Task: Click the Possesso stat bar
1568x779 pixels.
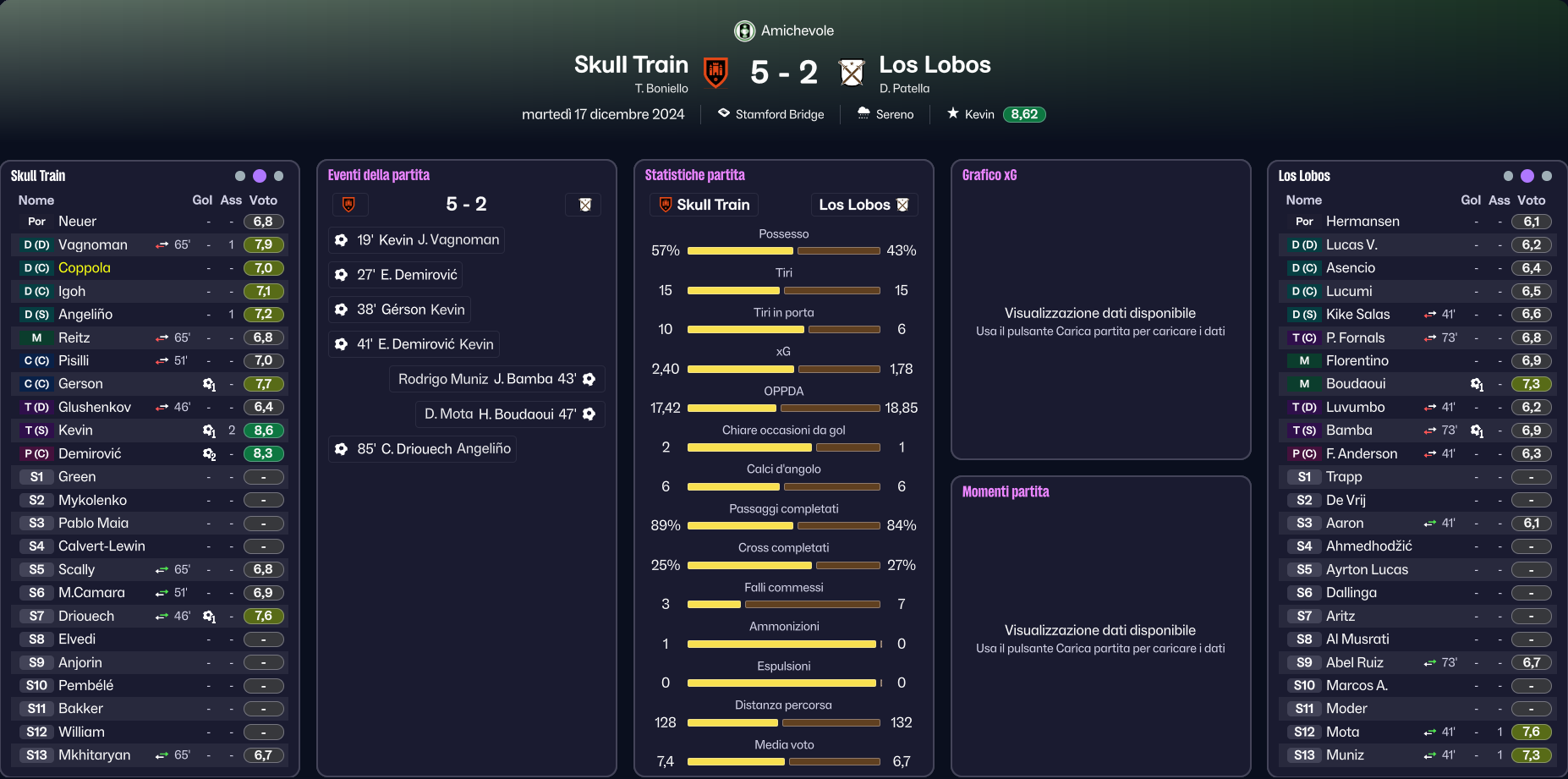Action: pyautogui.click(x=784, y=251)
